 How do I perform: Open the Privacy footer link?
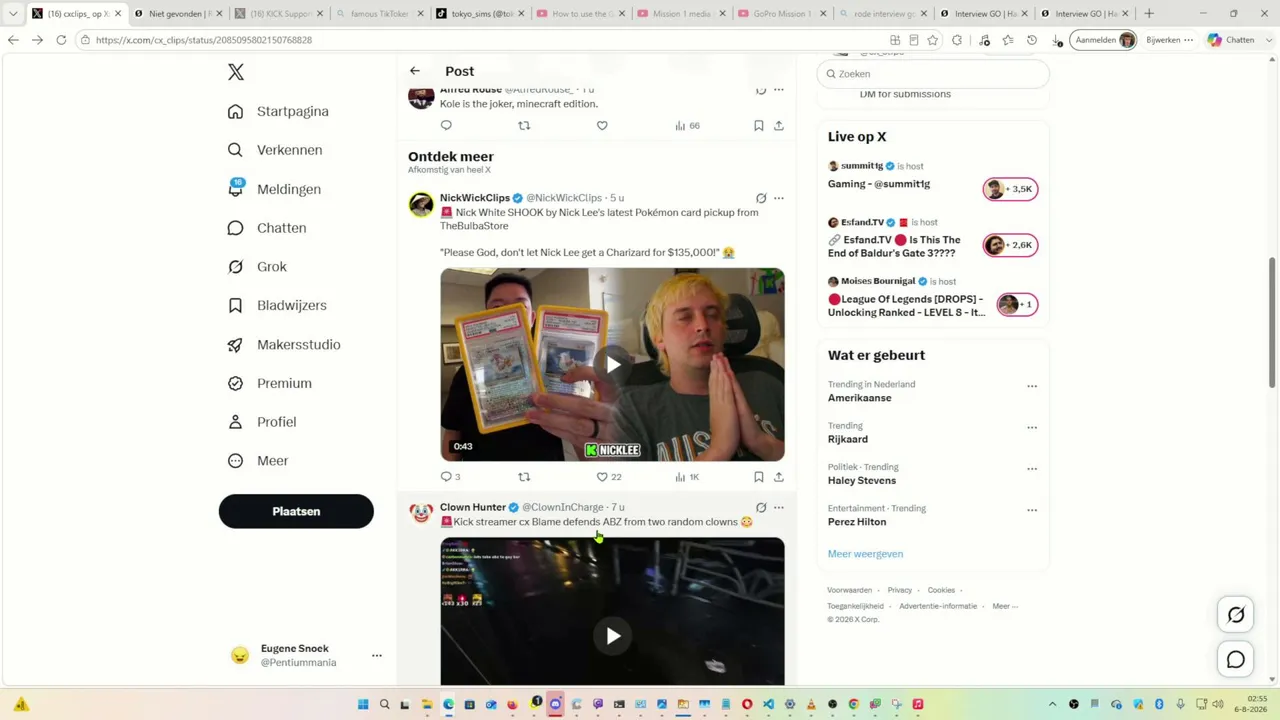[900, 590]
